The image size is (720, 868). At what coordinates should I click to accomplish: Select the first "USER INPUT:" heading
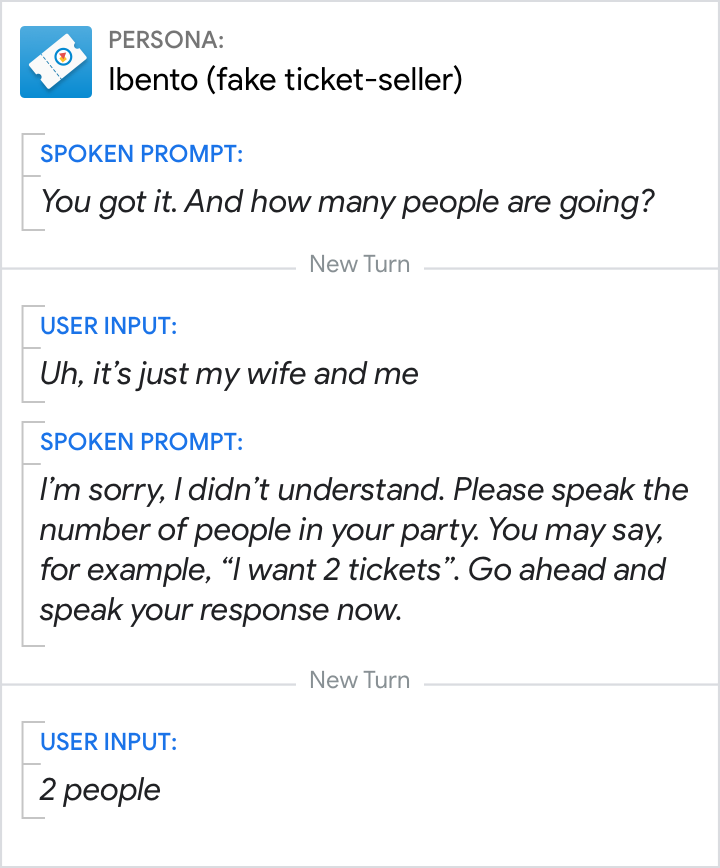[x=108, y=326]
